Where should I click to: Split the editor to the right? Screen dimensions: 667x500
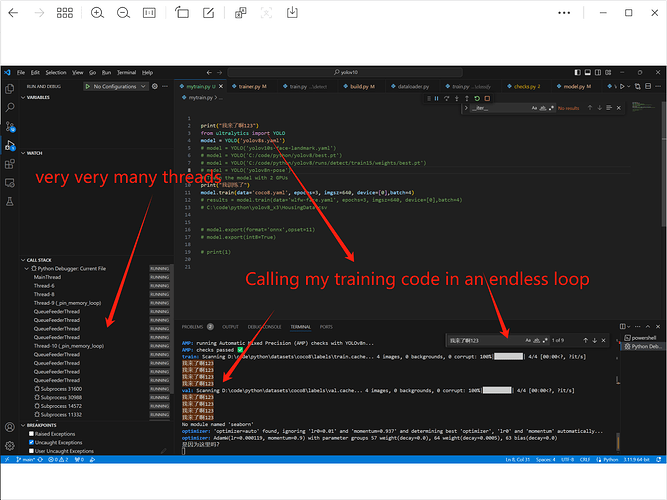click(x=648, y=86)
